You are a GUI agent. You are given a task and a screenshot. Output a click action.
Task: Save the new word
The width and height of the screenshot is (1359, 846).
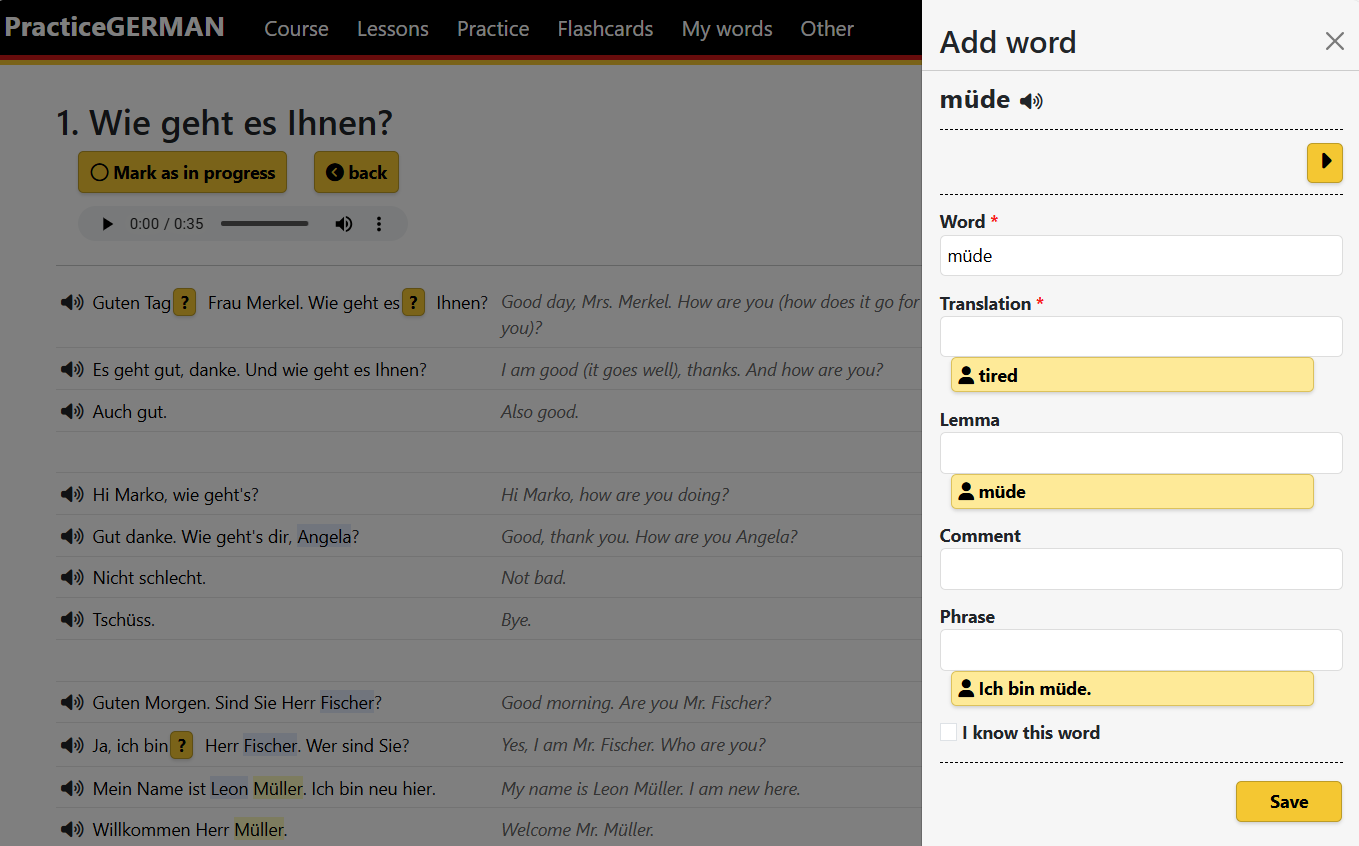[1288, 802]
